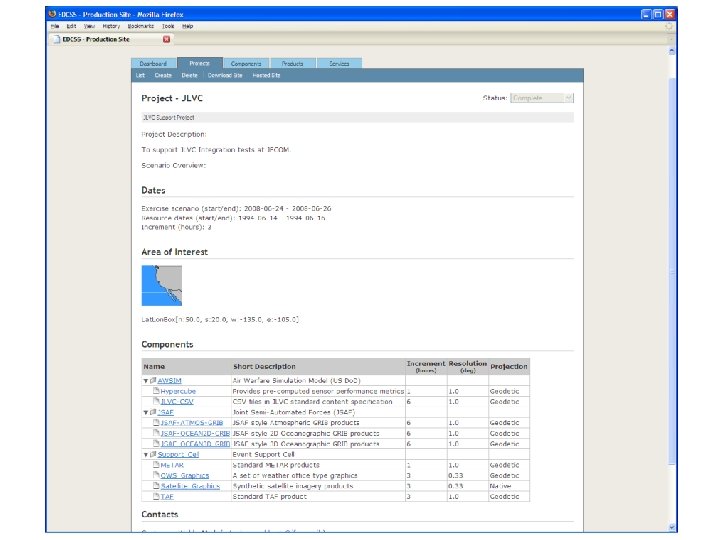Screen dimensions: 720x540
Task: Open the History menu
Action: click(x=111, y=27)
